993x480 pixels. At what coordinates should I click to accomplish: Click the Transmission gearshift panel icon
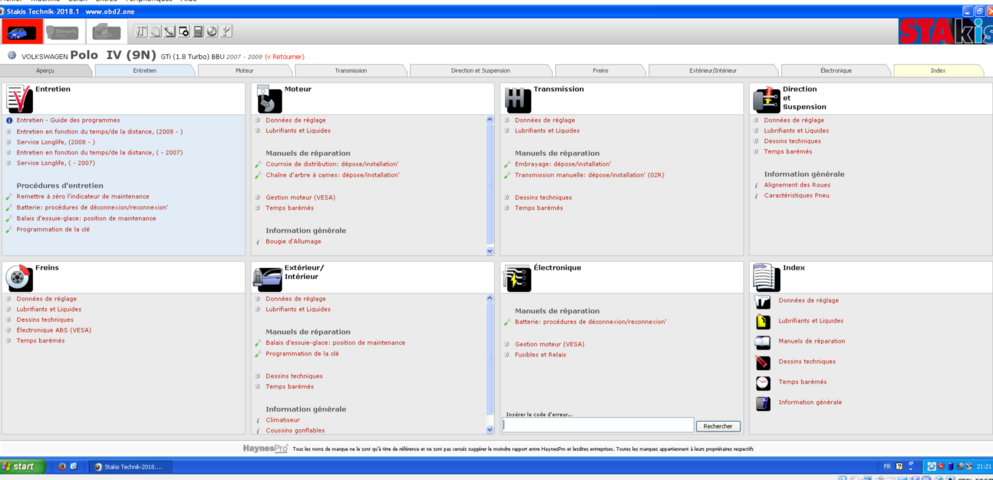click(518, 99)
